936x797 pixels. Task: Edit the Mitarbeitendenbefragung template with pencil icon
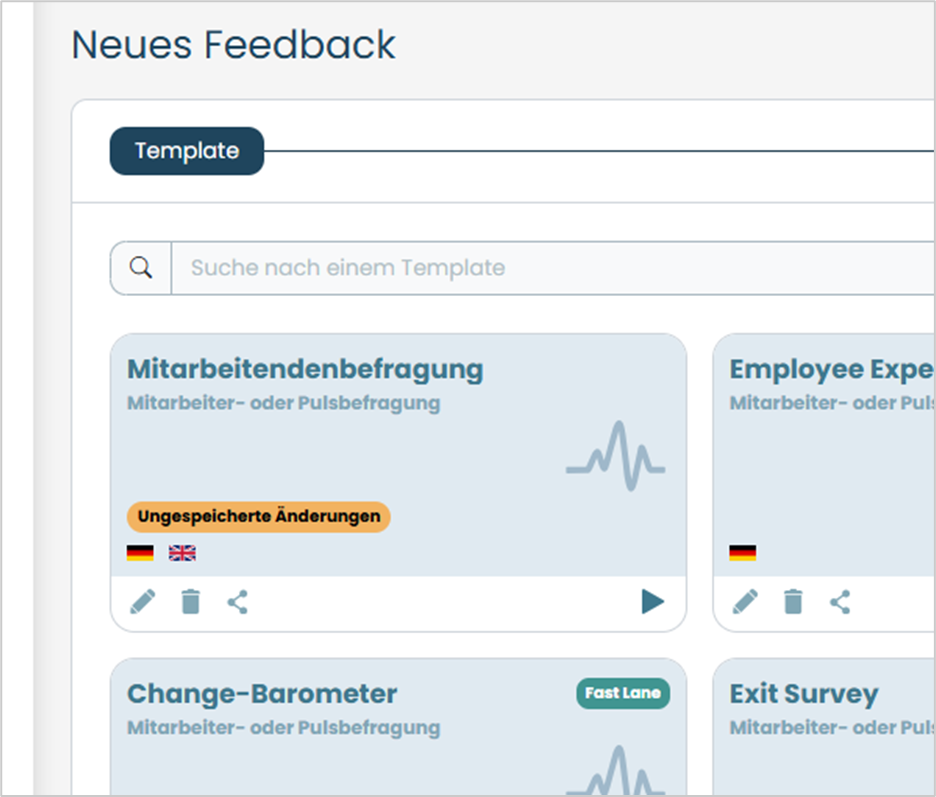tap(143, 602)
